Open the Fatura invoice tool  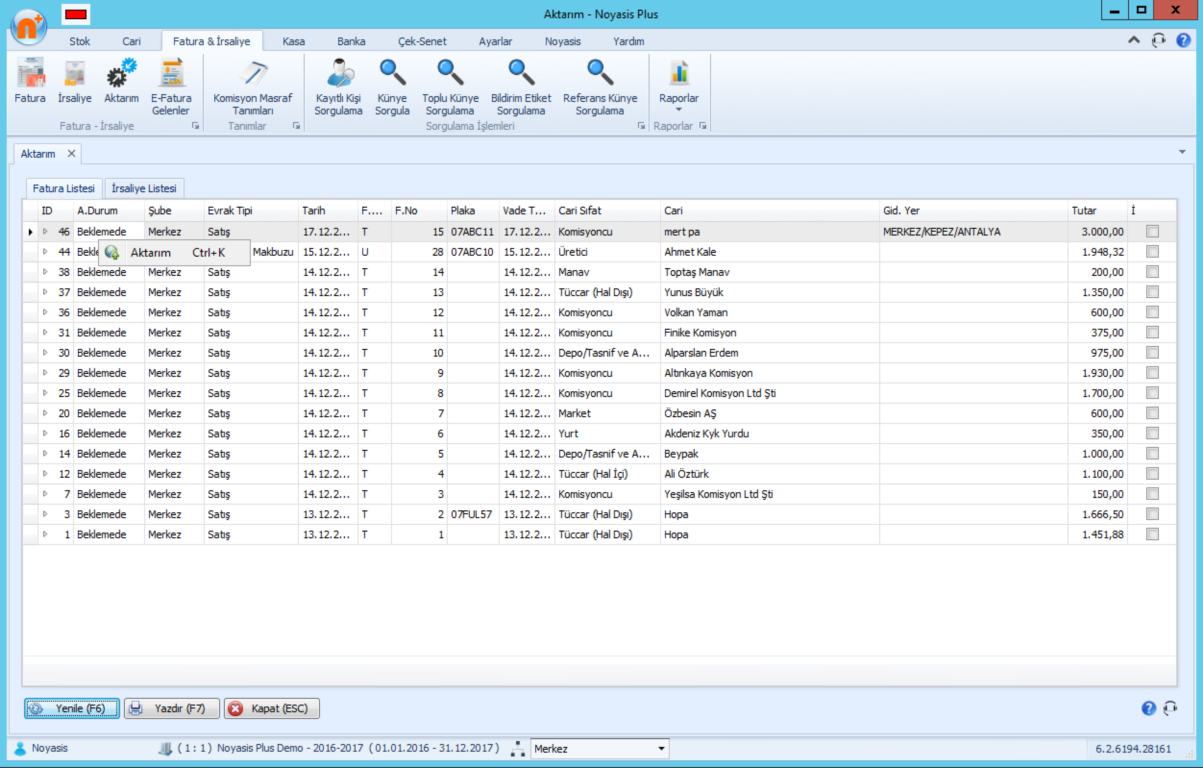click(30, 82)
